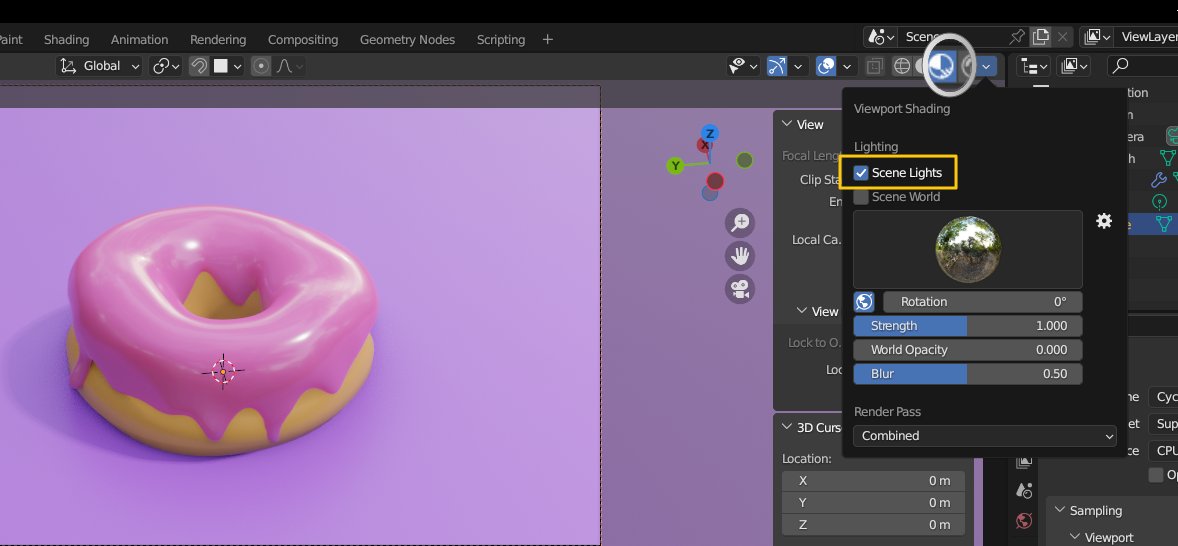The width and height of the screenshot is (1178, 546).
Task: Click the New Scene copy icon
Action: click(1041, 37)
